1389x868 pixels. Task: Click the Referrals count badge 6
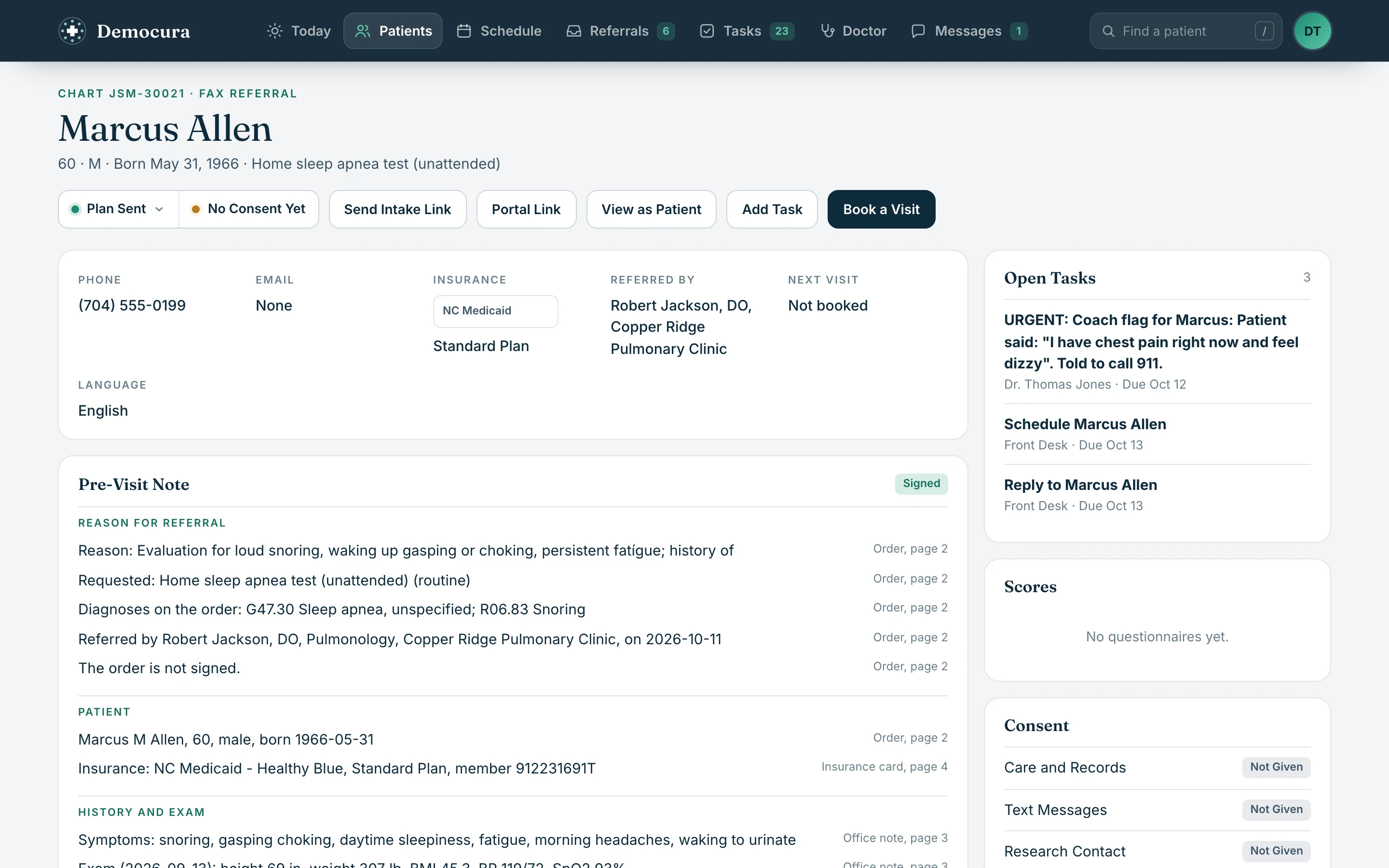point(666,31)
